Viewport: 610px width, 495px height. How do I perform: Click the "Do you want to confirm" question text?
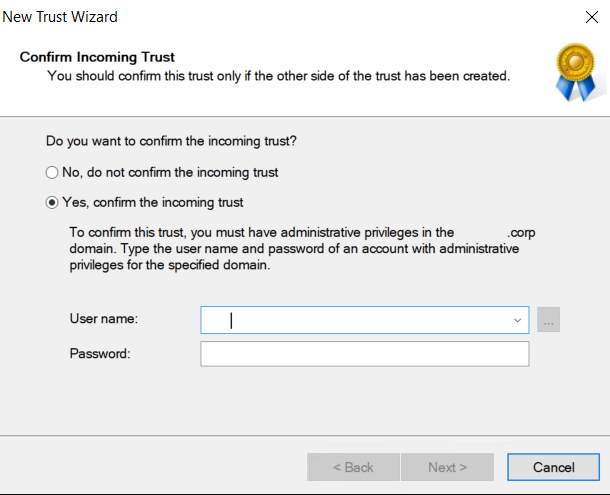(x=171, y=142)
